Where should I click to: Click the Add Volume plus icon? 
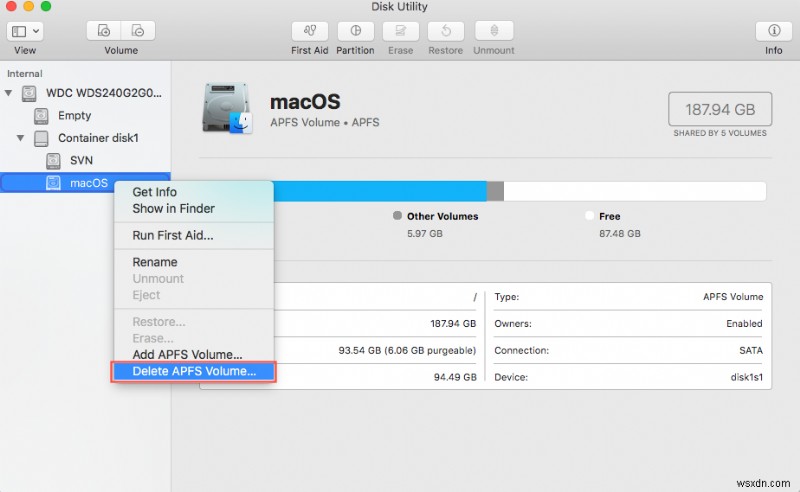click(x=104, y=31)
